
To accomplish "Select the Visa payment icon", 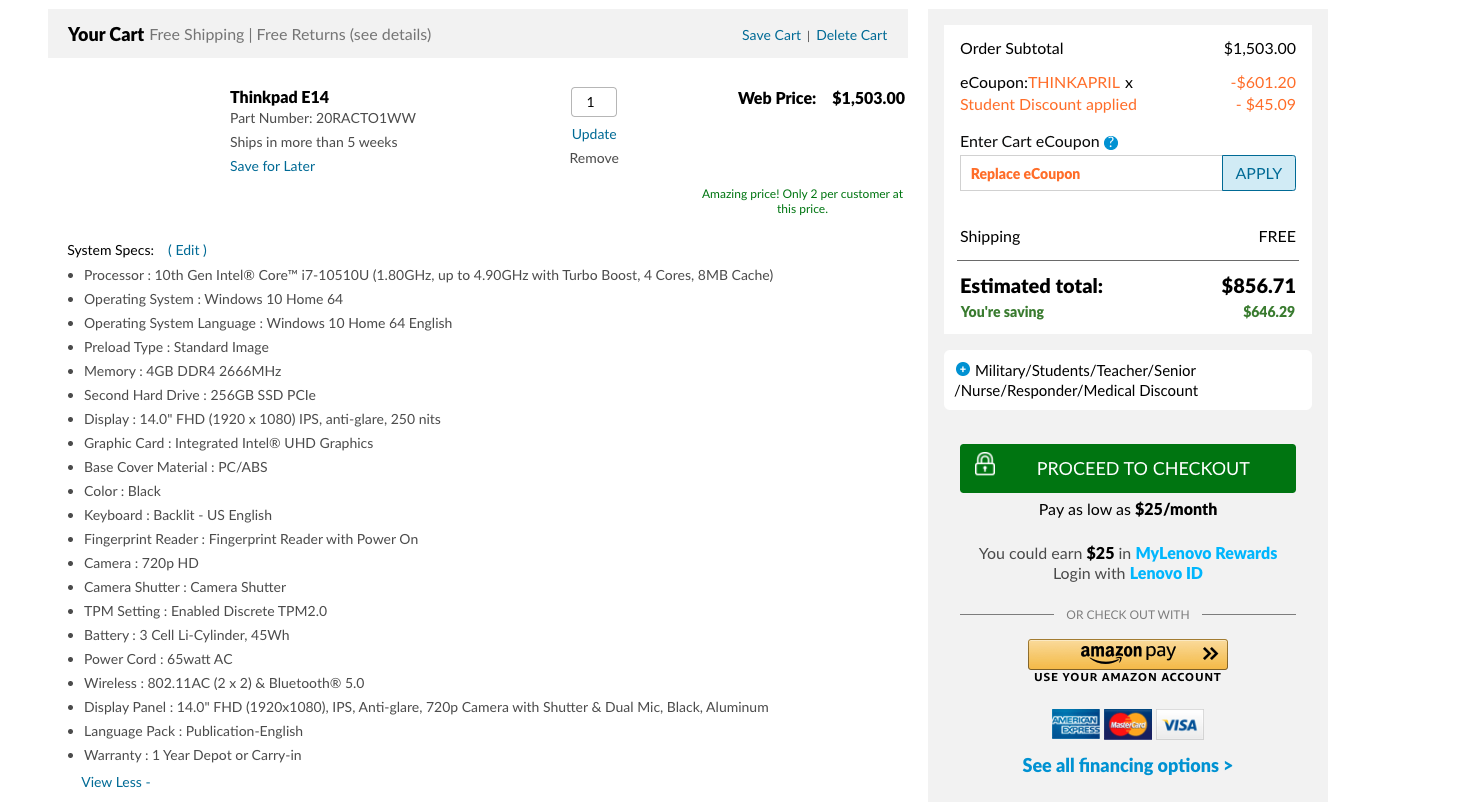I will point(1179,724).
